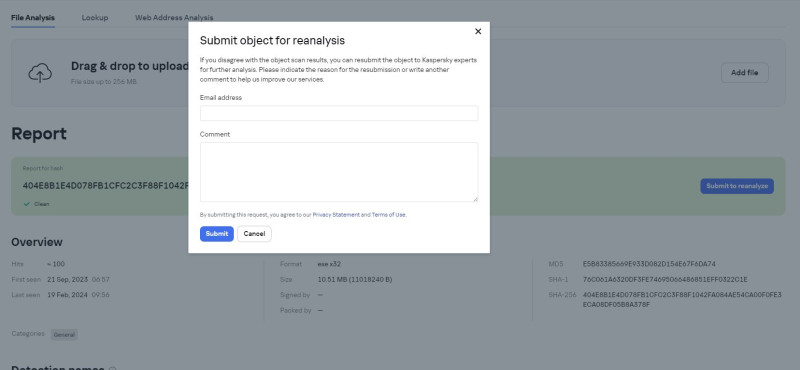Switch to the File Analysis tab
Viewport: 800px width, 370px height.
[33, 18]
